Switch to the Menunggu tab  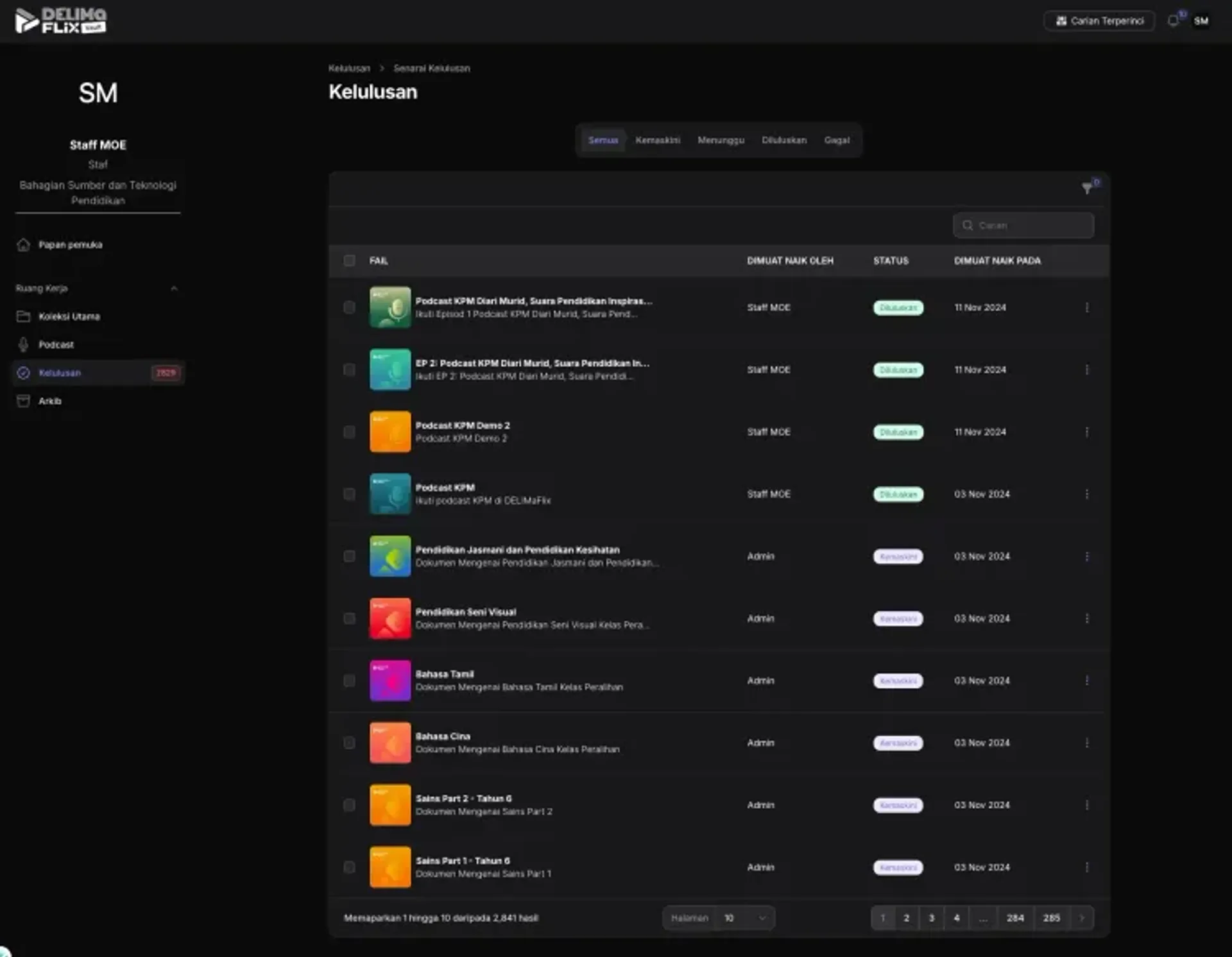pos(721,140)
